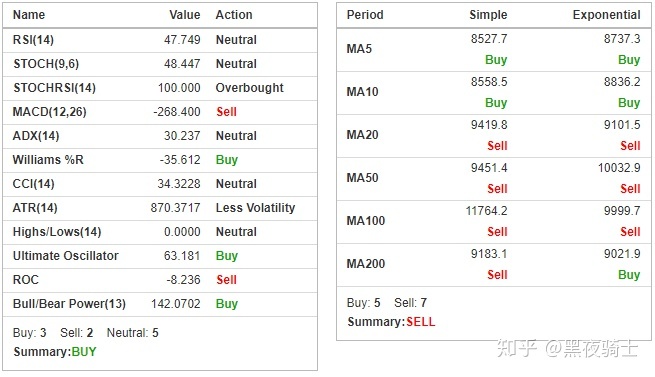
Task: Click the Period column header
Action: (x=365, y=15)
